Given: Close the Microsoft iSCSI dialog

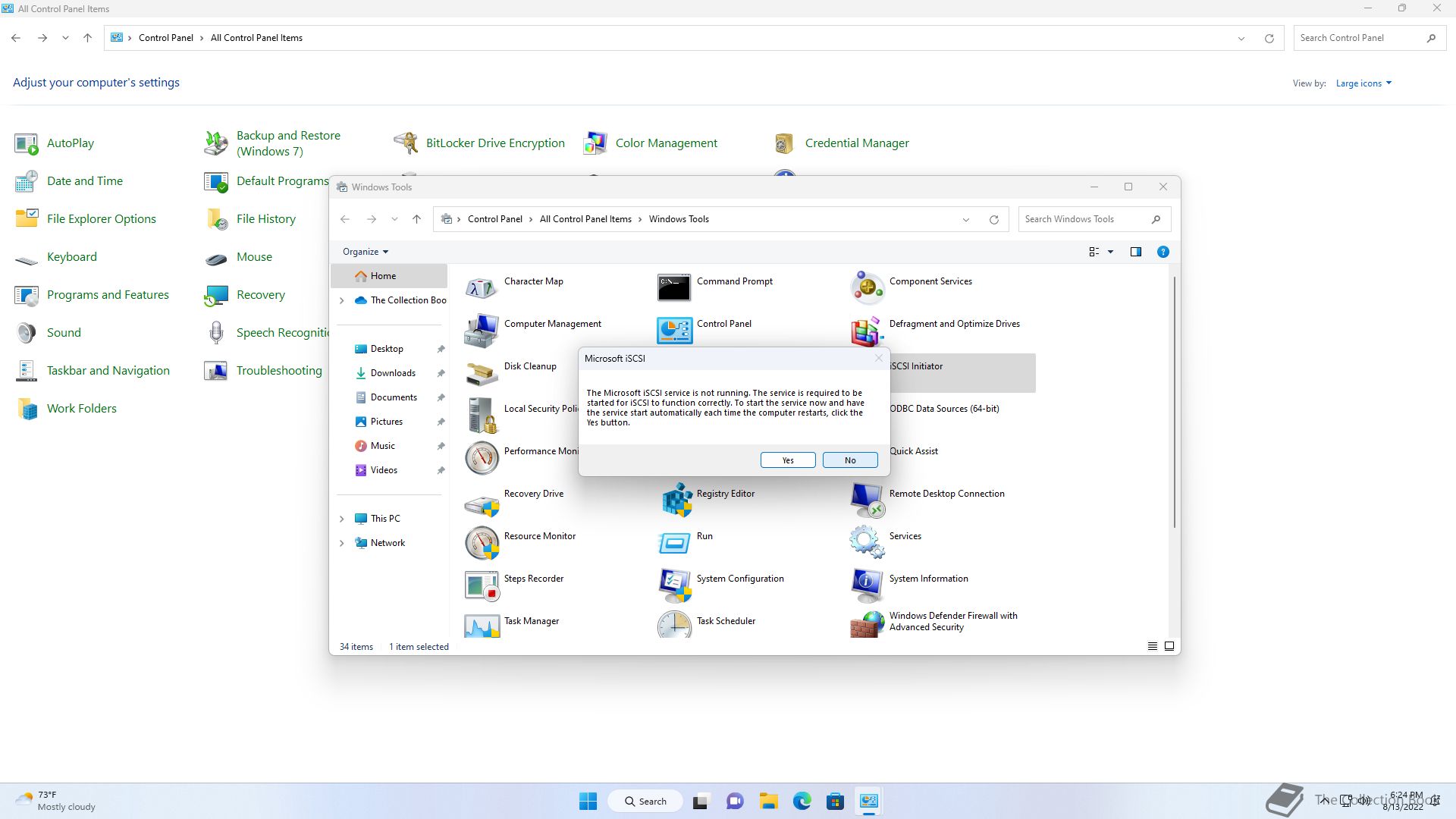Looking at the screenshot, I should pos(878,358).
